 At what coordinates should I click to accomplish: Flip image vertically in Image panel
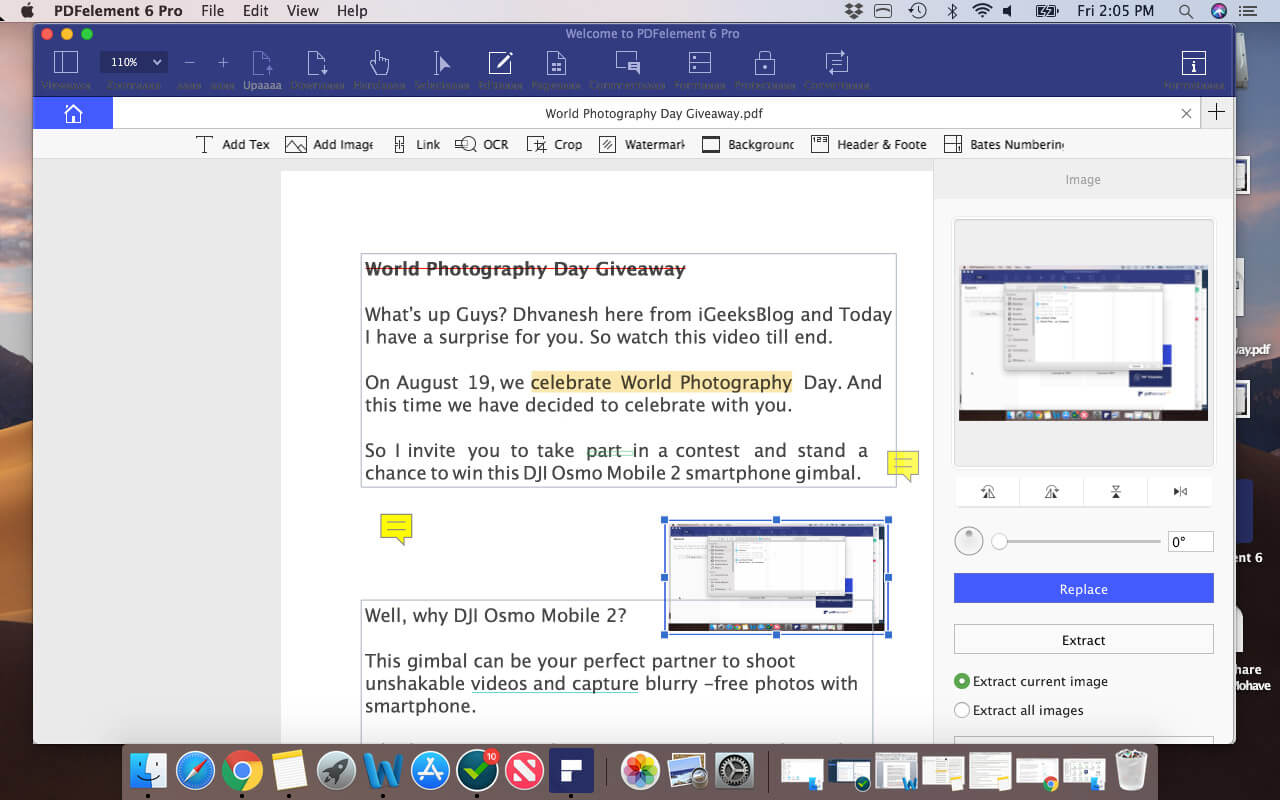click(1116, 491)
